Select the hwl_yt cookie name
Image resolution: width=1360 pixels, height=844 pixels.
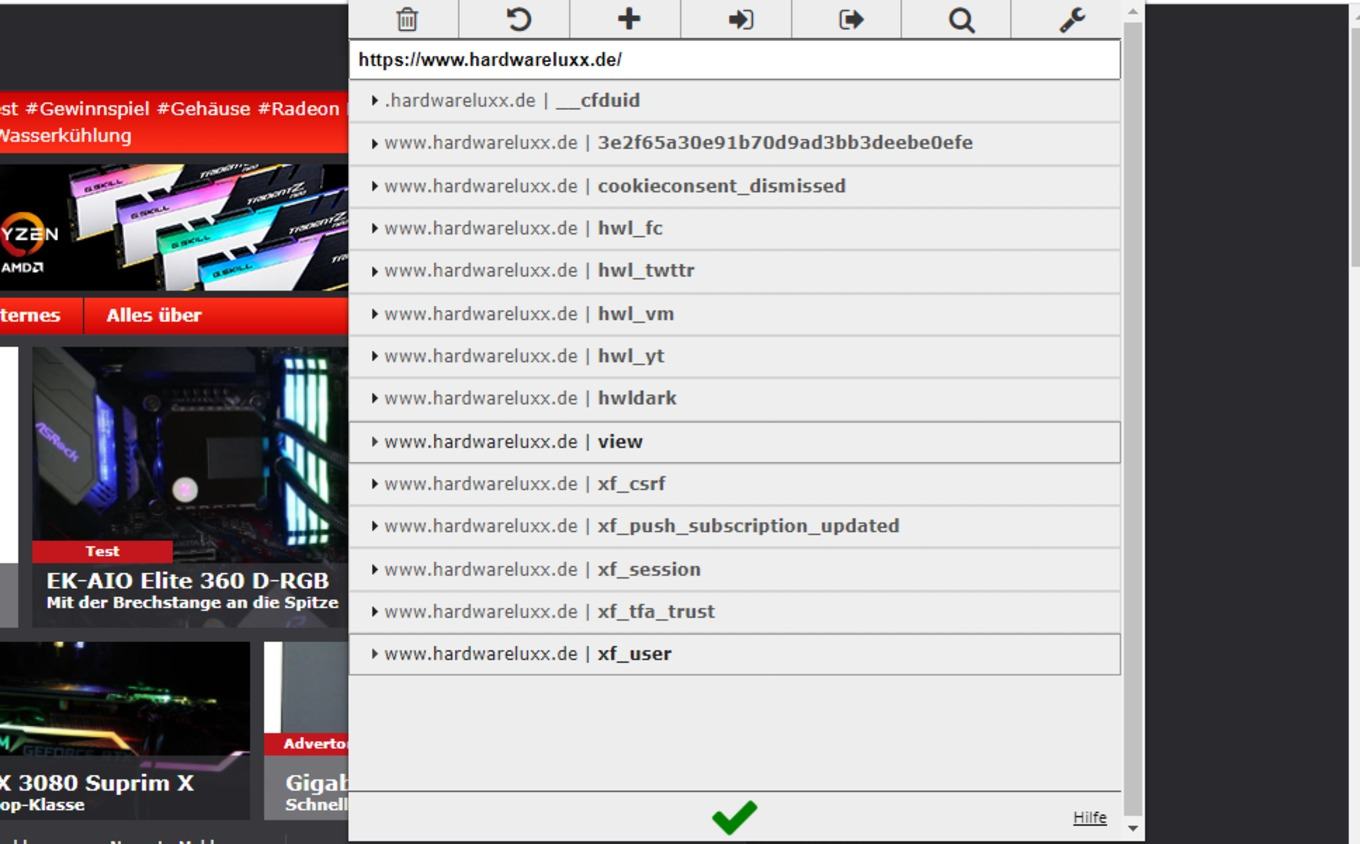(x=631, y=356)
